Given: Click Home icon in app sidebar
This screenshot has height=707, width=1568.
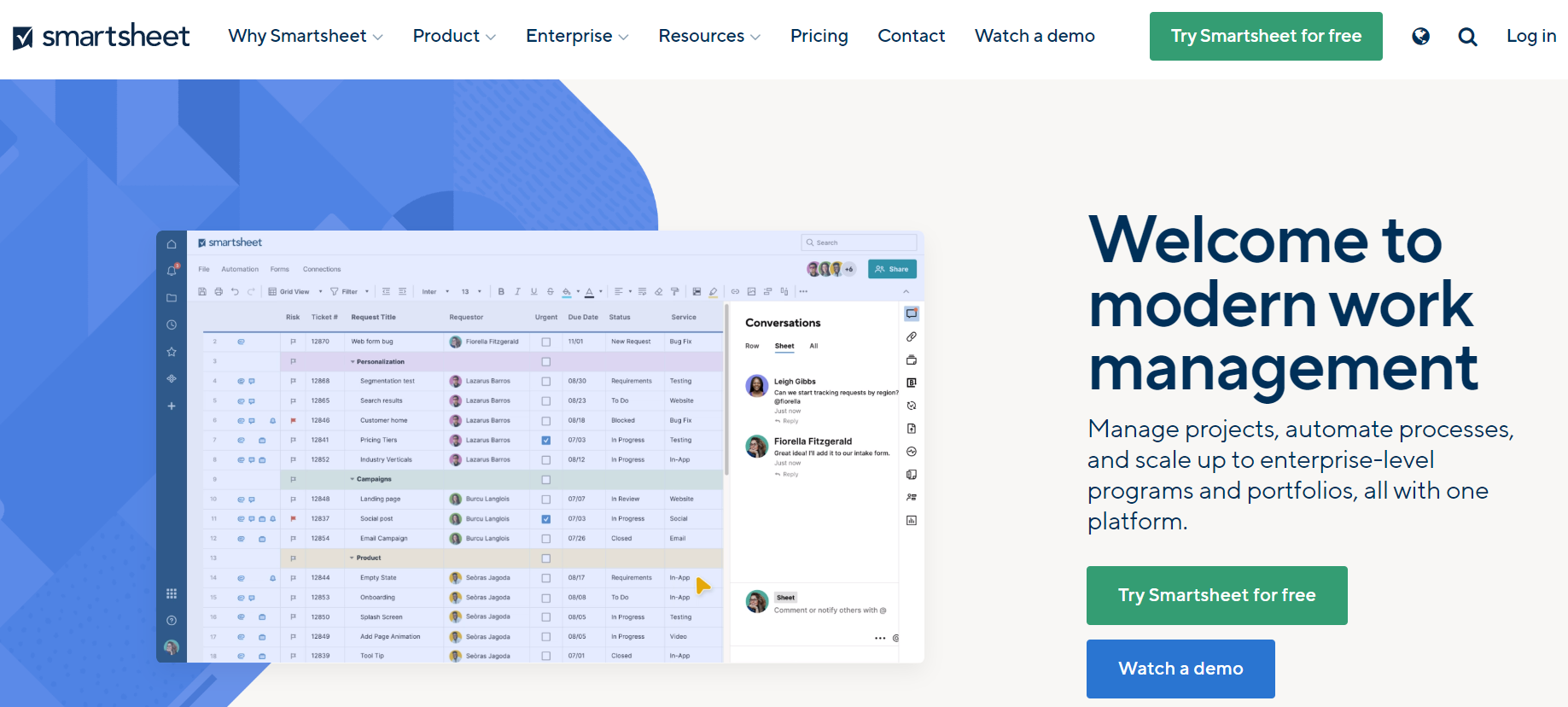Looking at the screenshot, I should (x=172, y=244).
